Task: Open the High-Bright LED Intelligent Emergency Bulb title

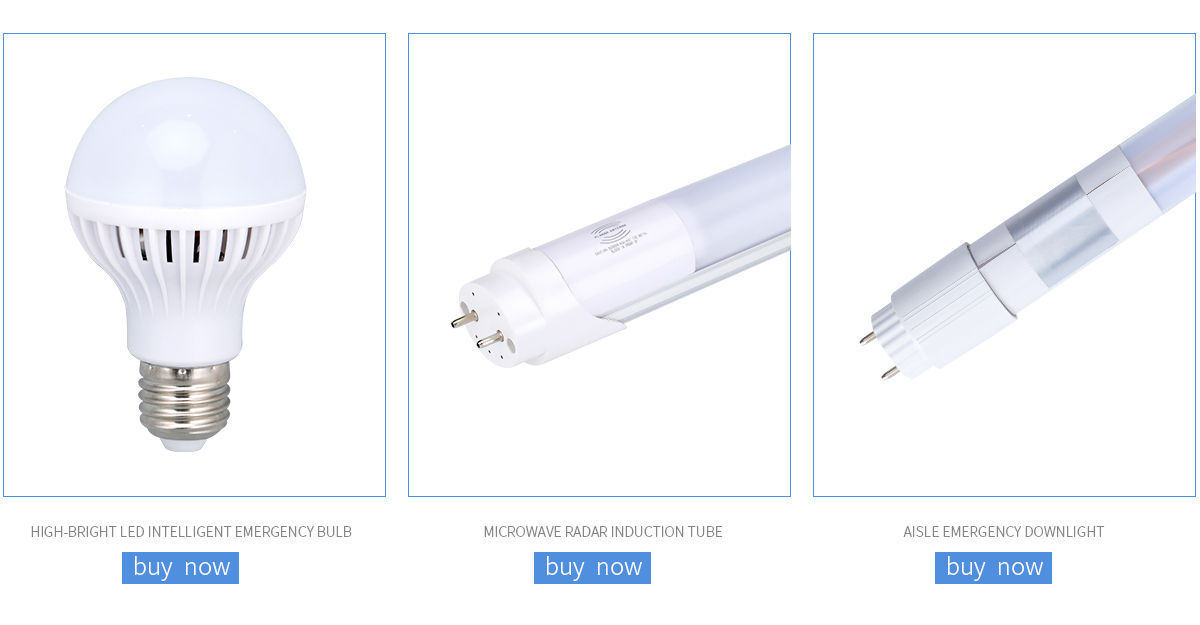Action: tap(191, 532)
